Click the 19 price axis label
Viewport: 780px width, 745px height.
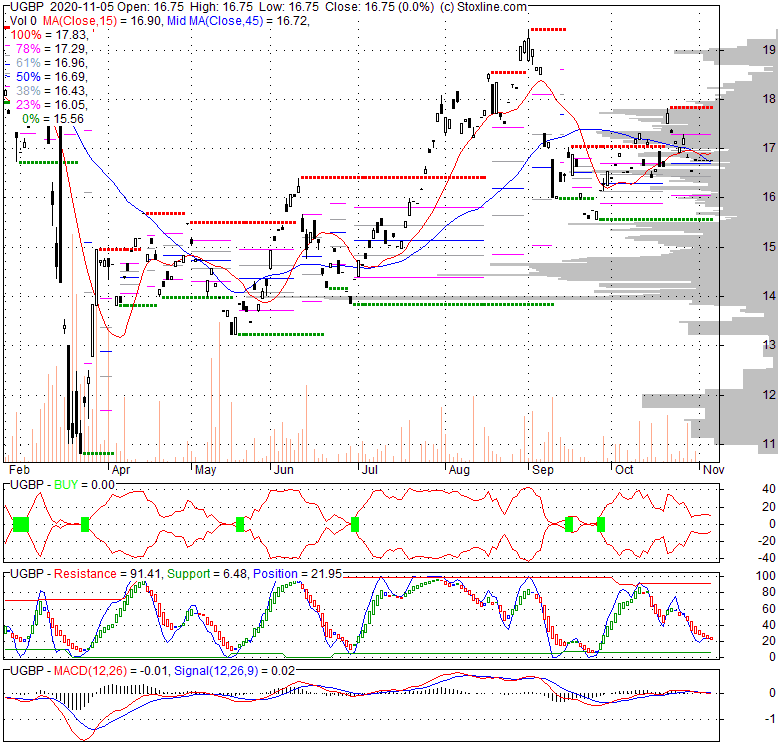click(x=769, y=49)
